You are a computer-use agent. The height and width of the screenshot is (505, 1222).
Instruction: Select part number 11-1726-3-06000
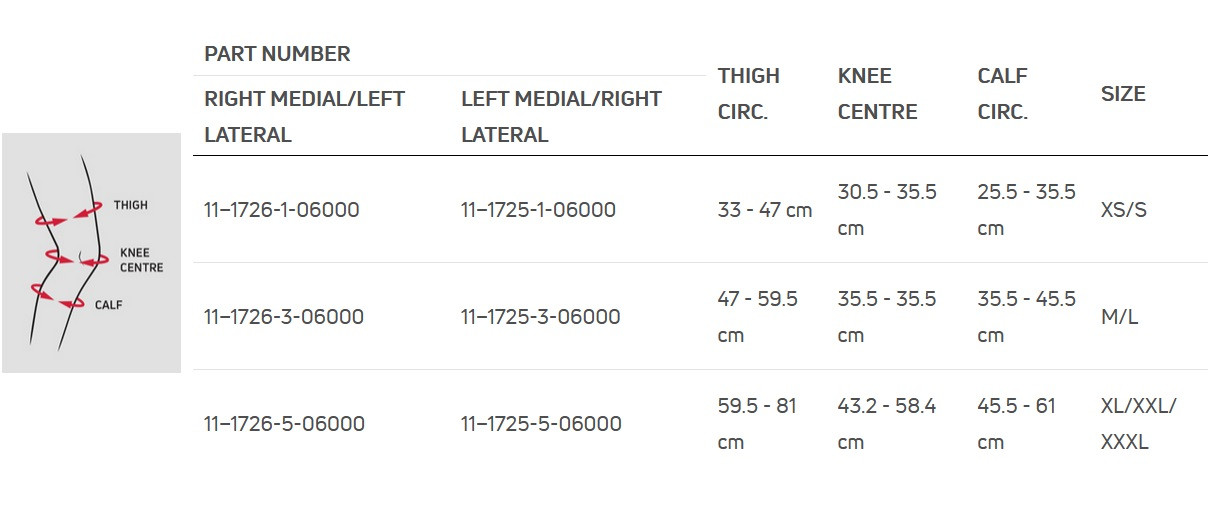[x=284, y=317]
